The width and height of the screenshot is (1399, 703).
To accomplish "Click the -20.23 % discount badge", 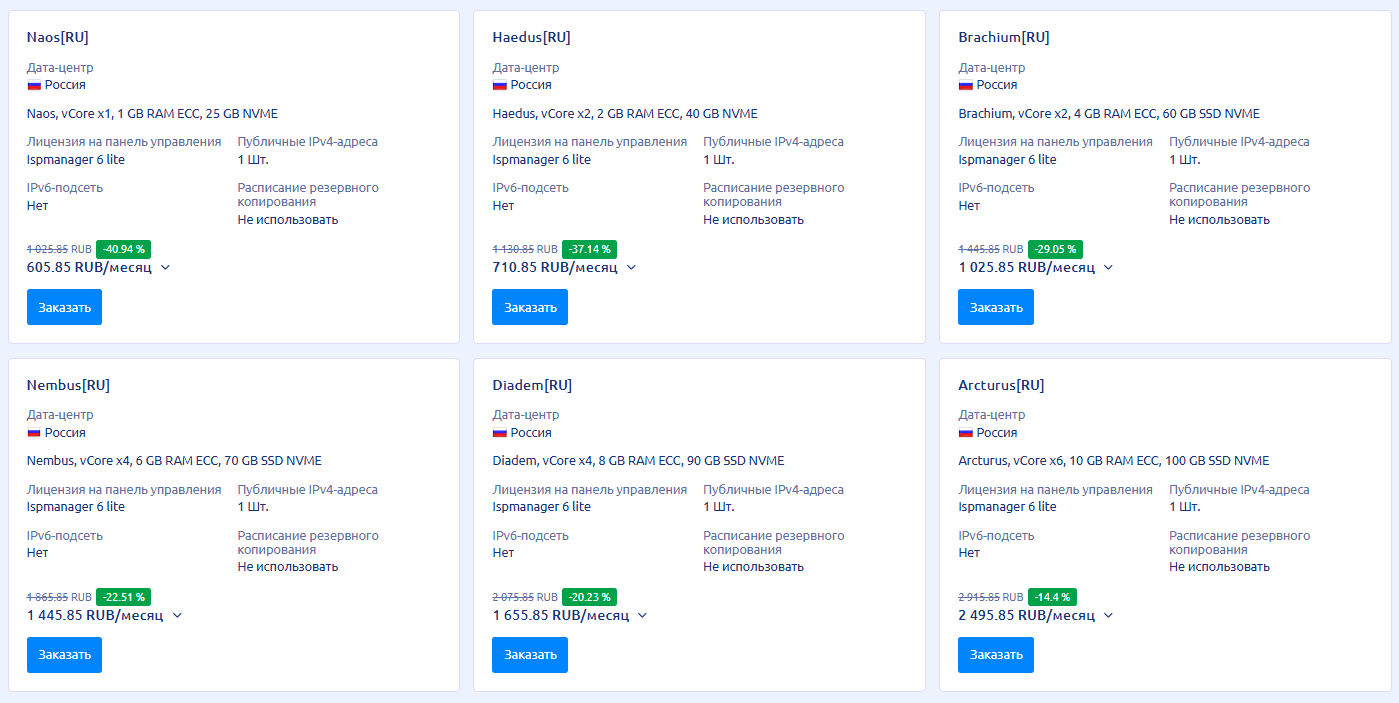I will (589, 596).
